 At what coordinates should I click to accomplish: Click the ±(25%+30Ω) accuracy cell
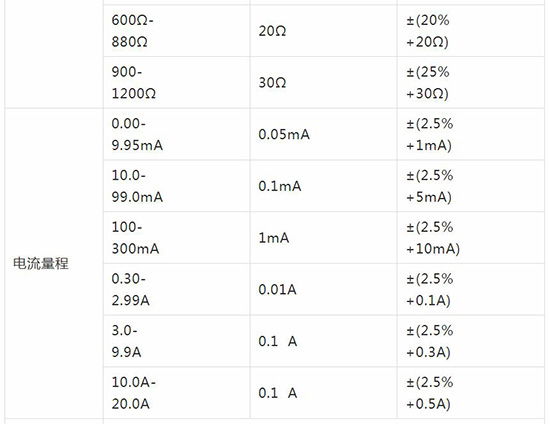pyautogui.click(x=471, y=83)
